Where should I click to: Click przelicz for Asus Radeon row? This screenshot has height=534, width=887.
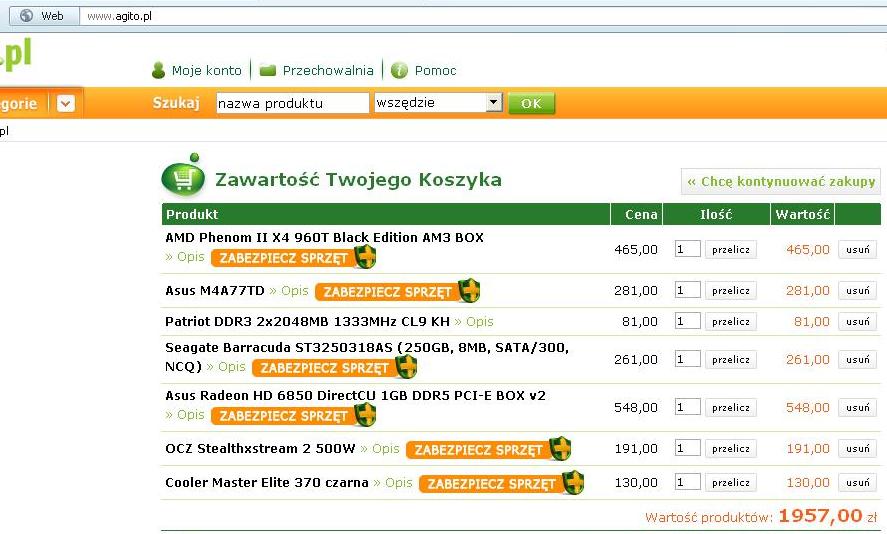tap(731, 407)
